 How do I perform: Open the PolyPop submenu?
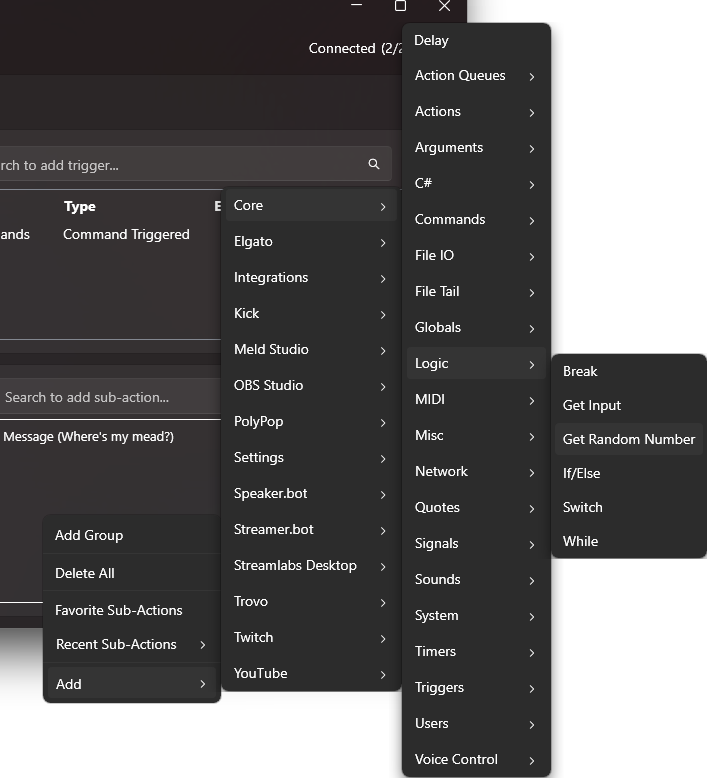pyautogui.click(x=311, y=421)
